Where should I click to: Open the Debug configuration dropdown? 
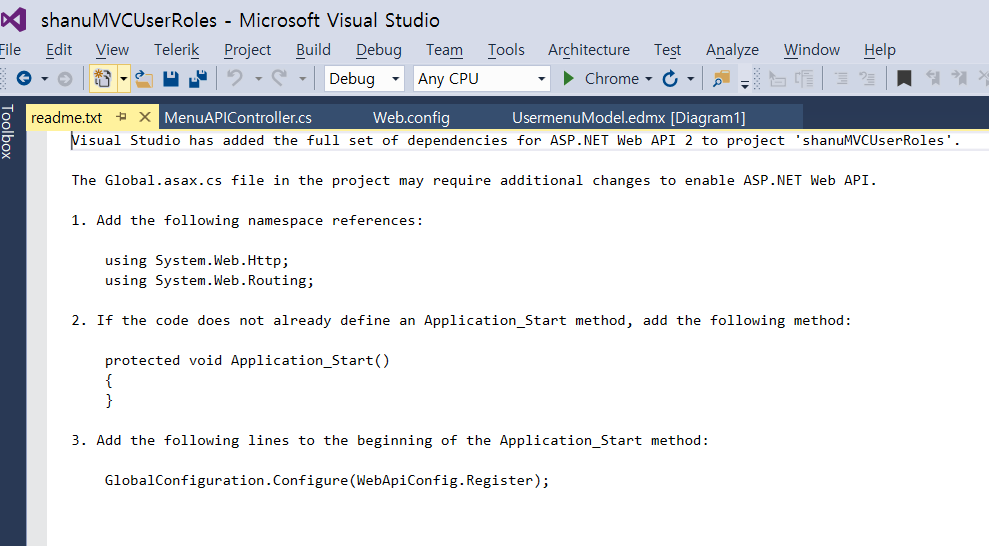365,78
